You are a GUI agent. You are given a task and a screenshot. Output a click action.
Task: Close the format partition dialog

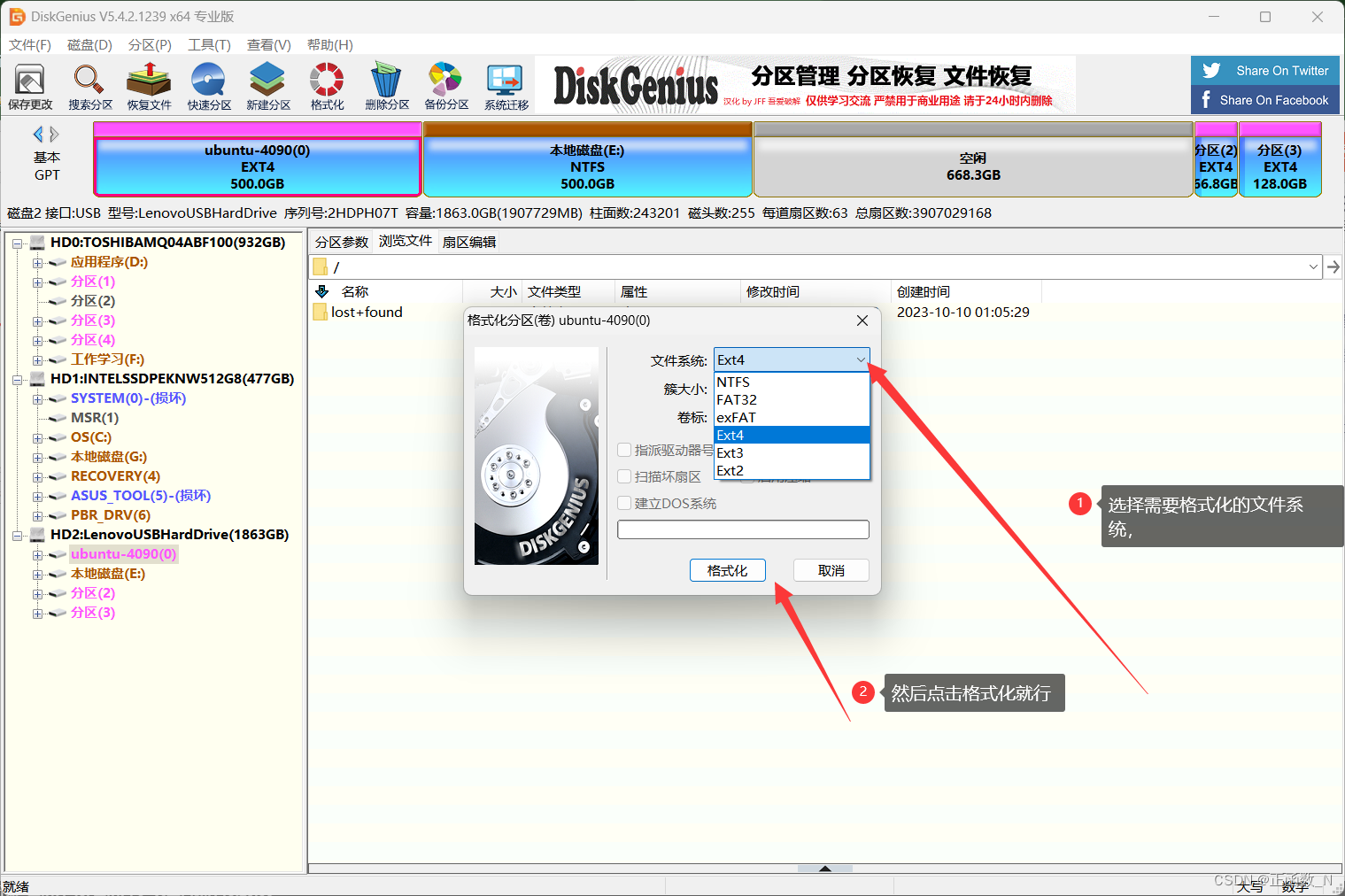(x=862, y=321)
